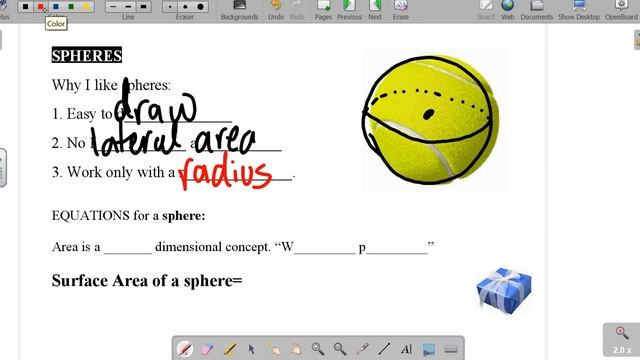Select the small eraser size
Image resolution: width=640 pixels, height=360 pixels.
pyautogui.click(x=170, y=7)
